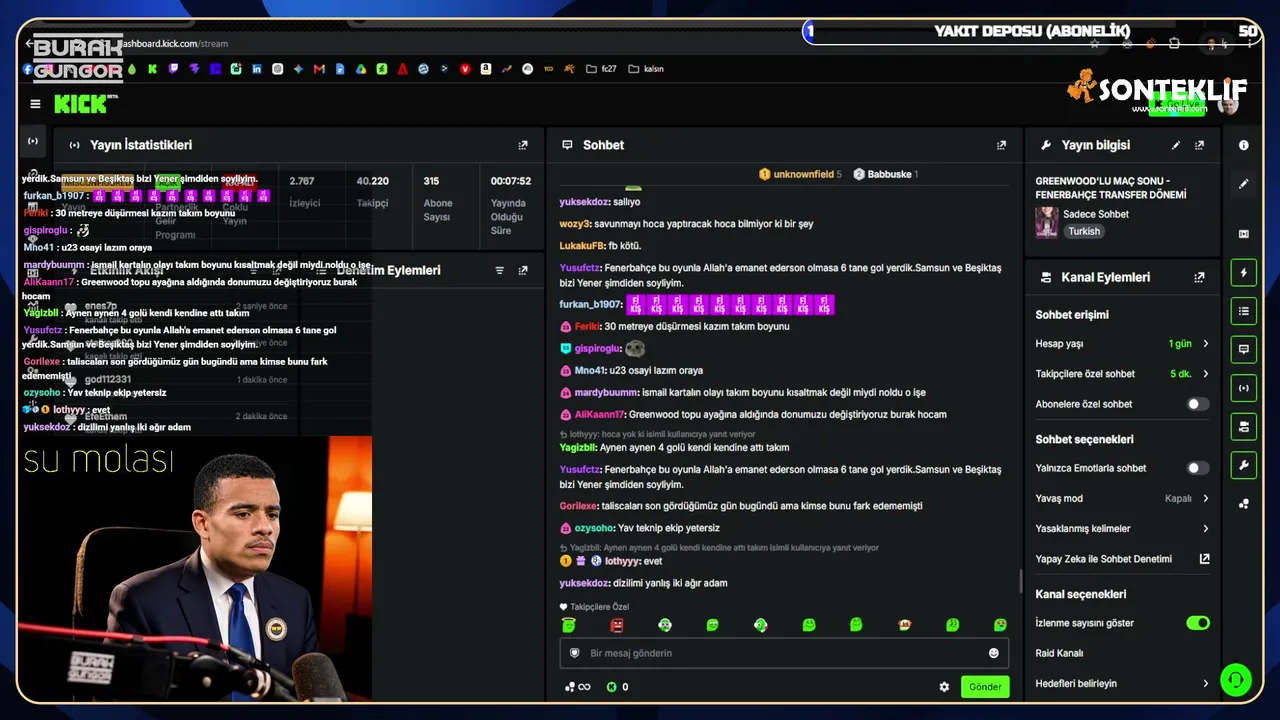Edit stream info with the Yayın bilgisi pencil

pos(1176,145)
